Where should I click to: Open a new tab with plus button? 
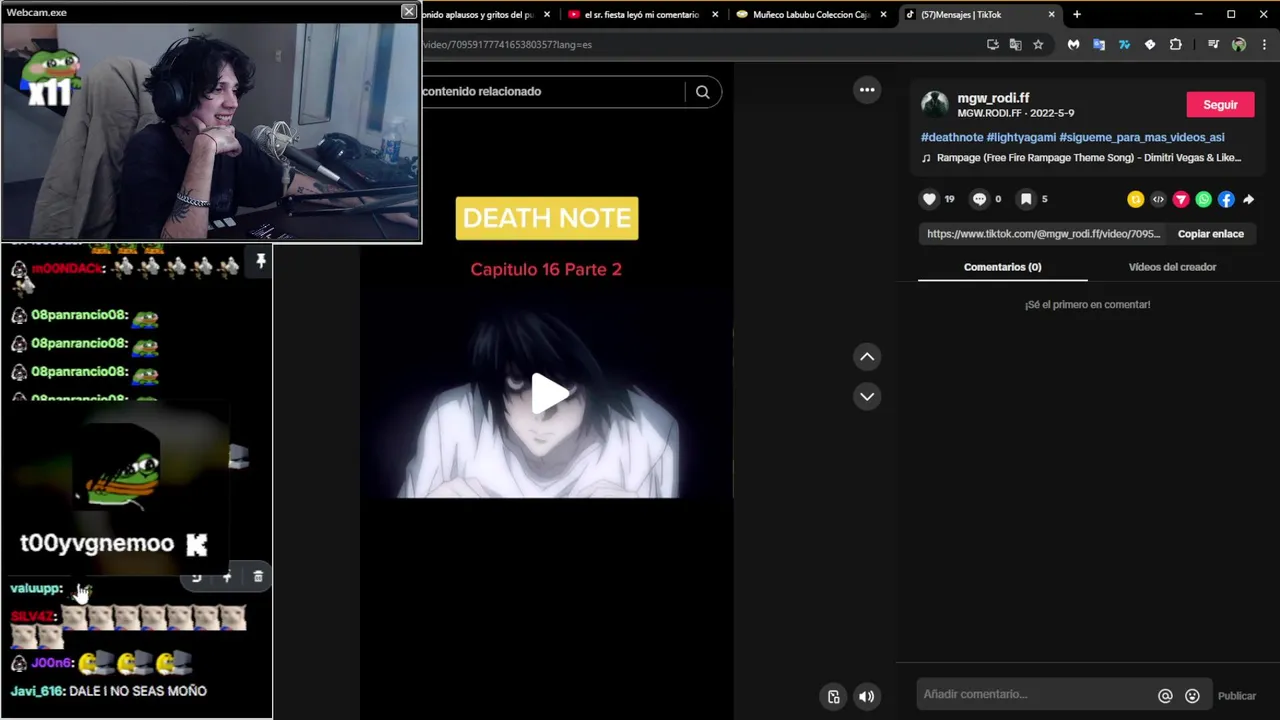[1077, 15]
